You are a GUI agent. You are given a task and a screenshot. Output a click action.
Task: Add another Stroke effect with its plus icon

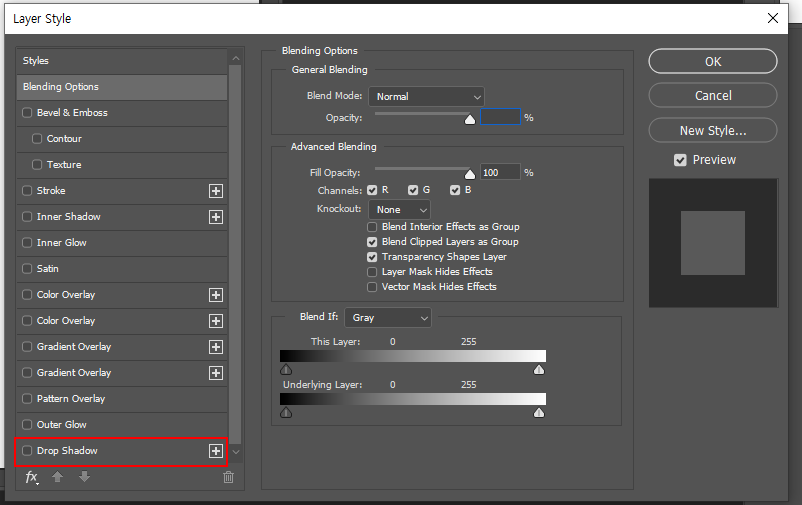click(216, 191)
